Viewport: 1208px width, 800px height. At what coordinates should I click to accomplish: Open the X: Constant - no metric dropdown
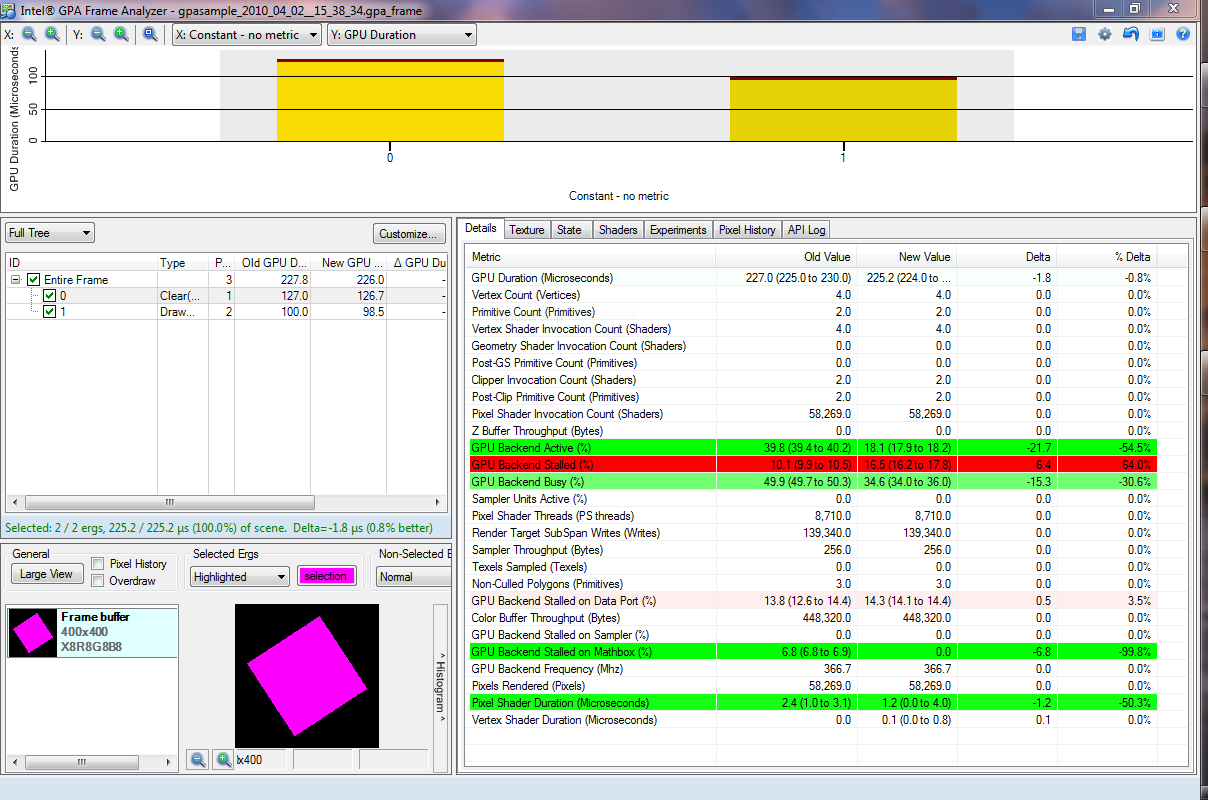(x=246, y=33)
